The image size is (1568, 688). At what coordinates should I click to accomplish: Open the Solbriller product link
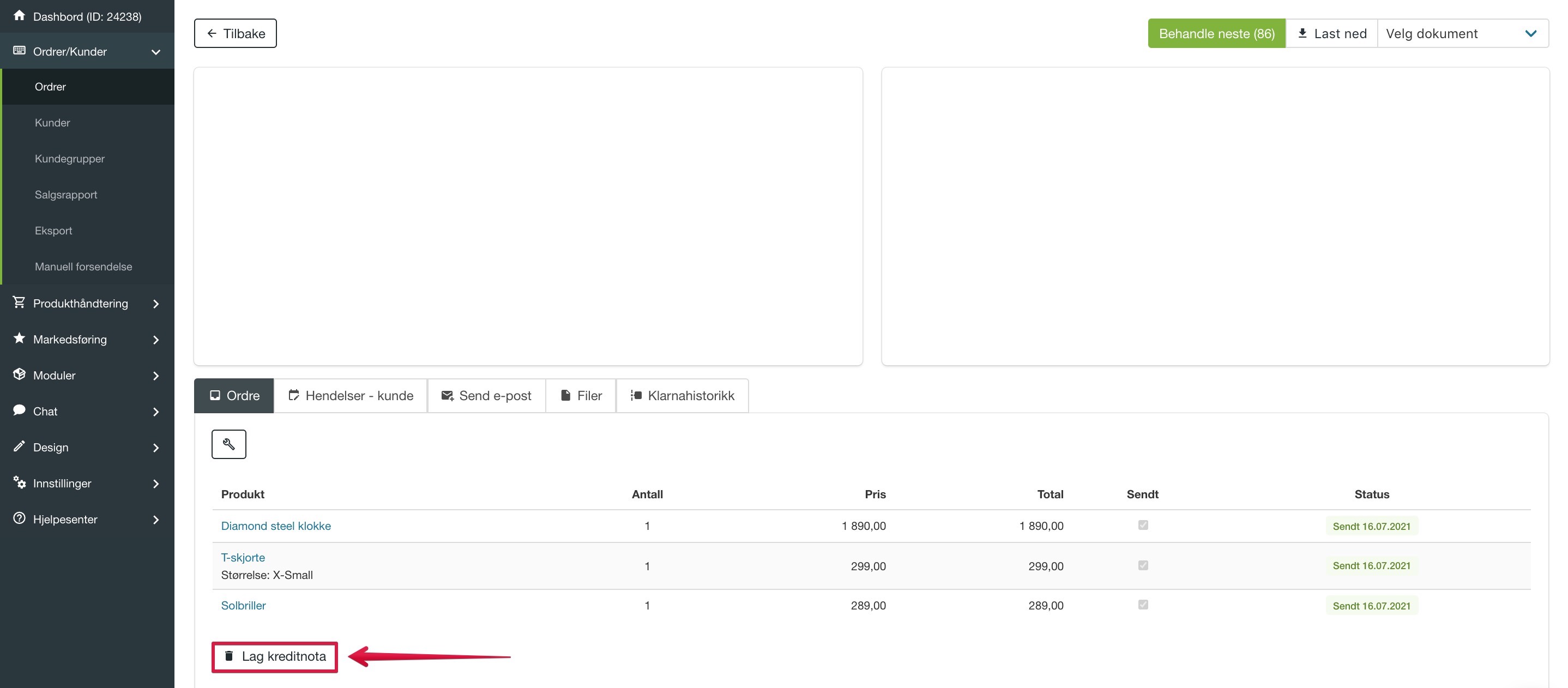[x=244, y=605]
